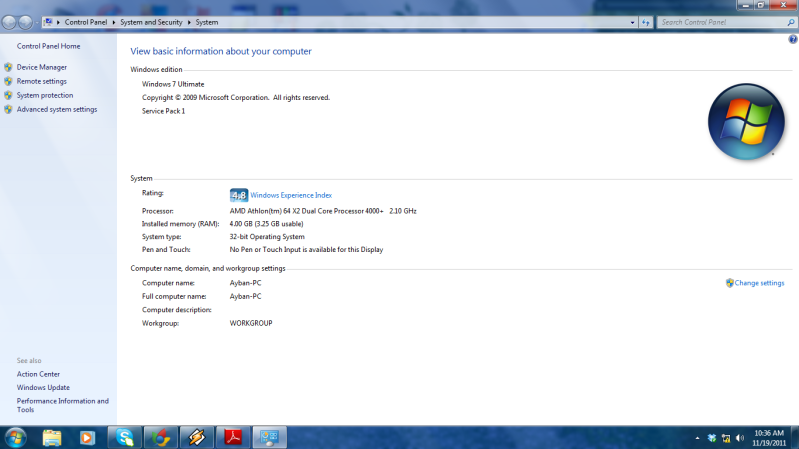The width and height of the screenshot is (799, 449).
Task: Click the volume speaker tray icon
Action: [x=740, y=438]
